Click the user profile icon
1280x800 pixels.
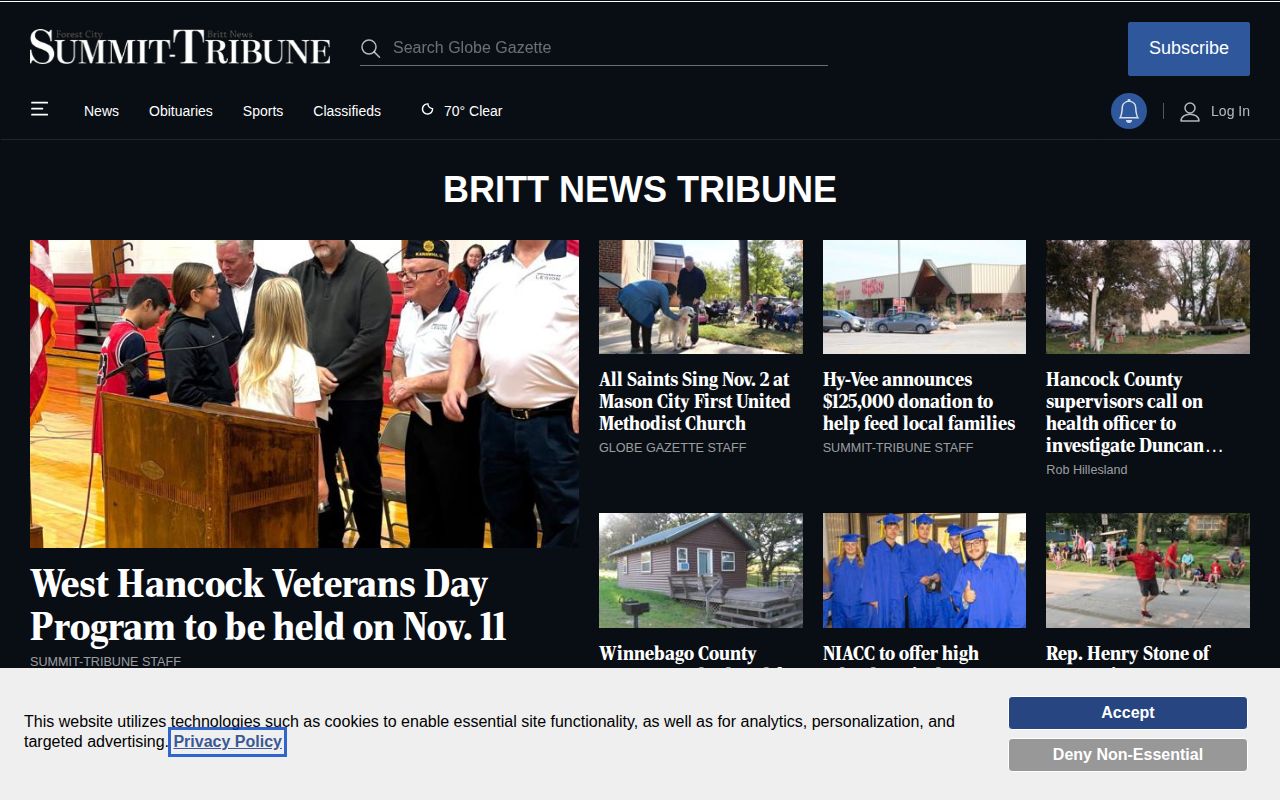(1189, 111)
